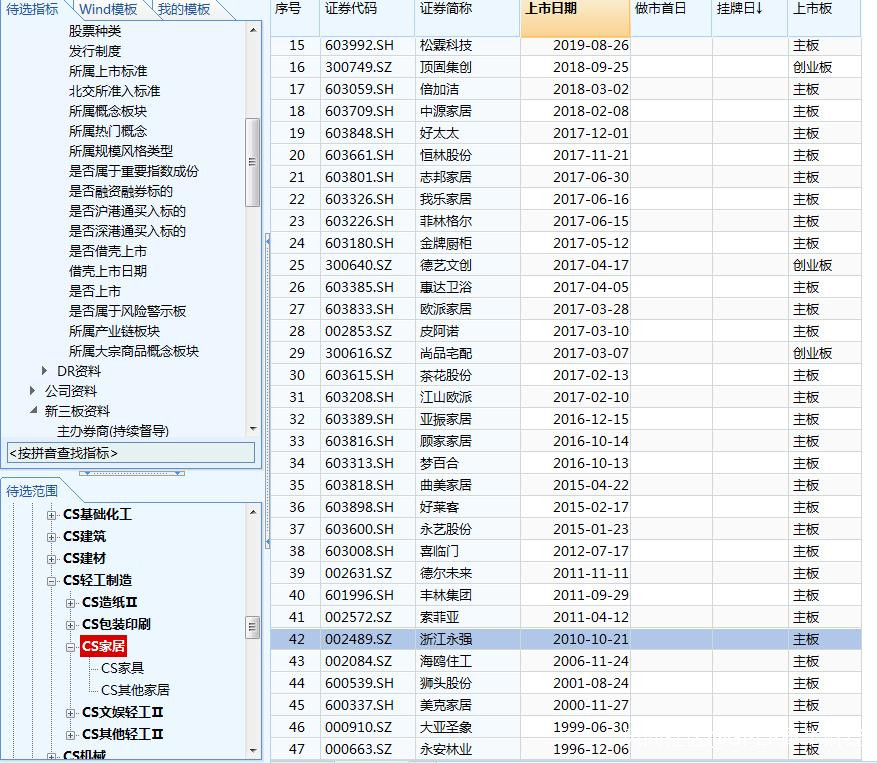Click the 志邦家居 name cell

468,177
